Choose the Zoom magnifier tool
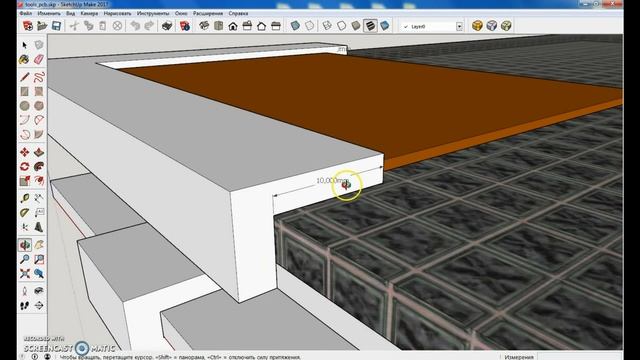 tap(24, 259)
